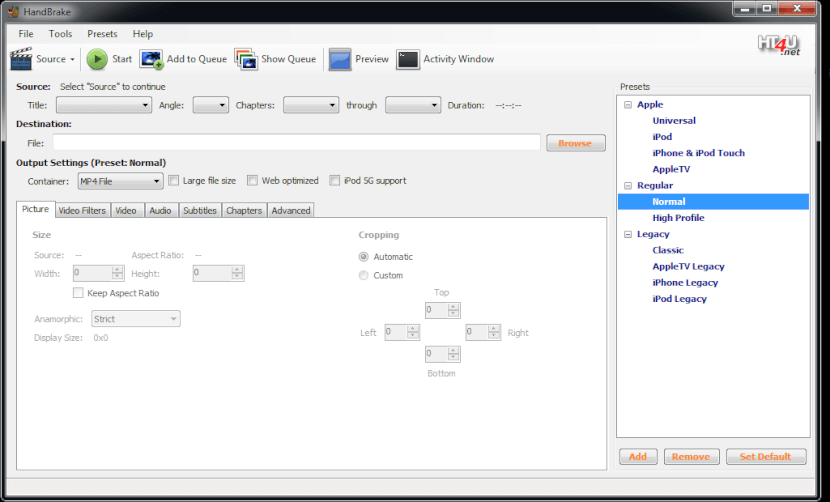The width and height of the screenshot is (830, 502).
Task: Switch to the Audio tab
Action: click(160, 210)
